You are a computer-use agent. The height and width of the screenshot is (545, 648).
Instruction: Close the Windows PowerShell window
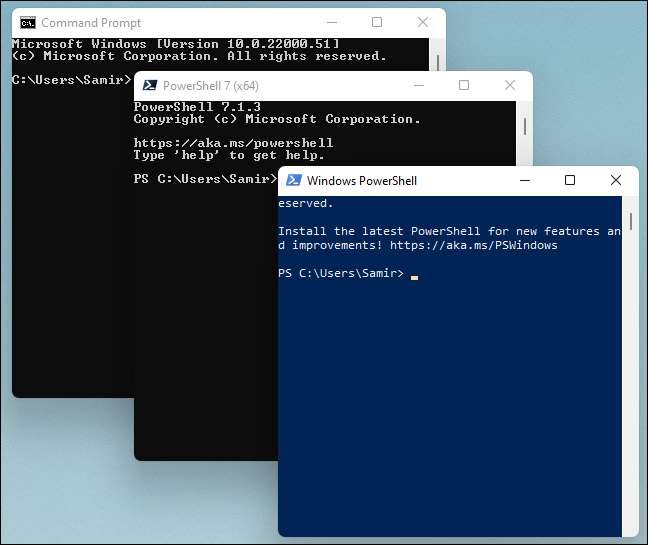(x=616, y=180)
